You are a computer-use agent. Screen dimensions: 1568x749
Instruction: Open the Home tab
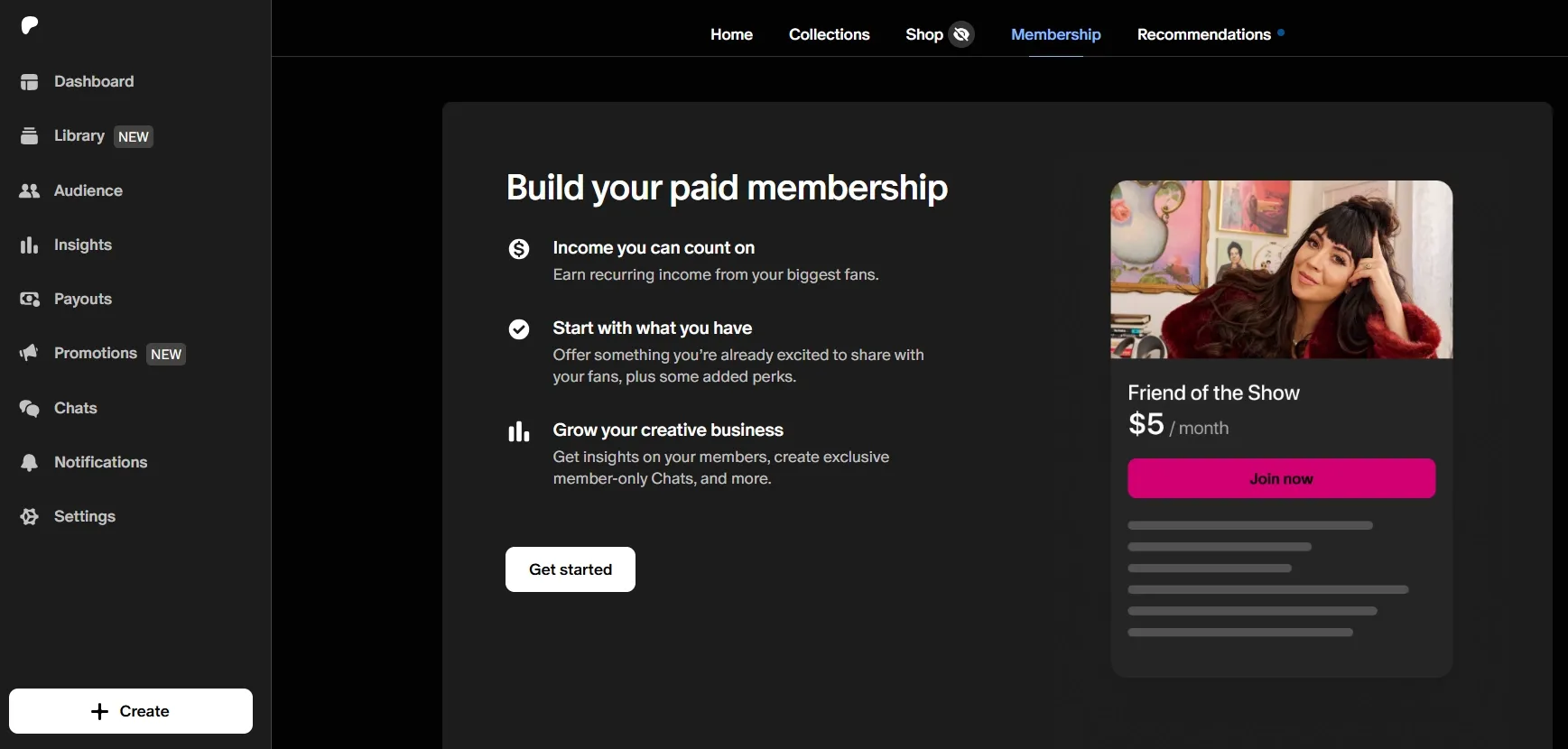click(x=731, y=34)
